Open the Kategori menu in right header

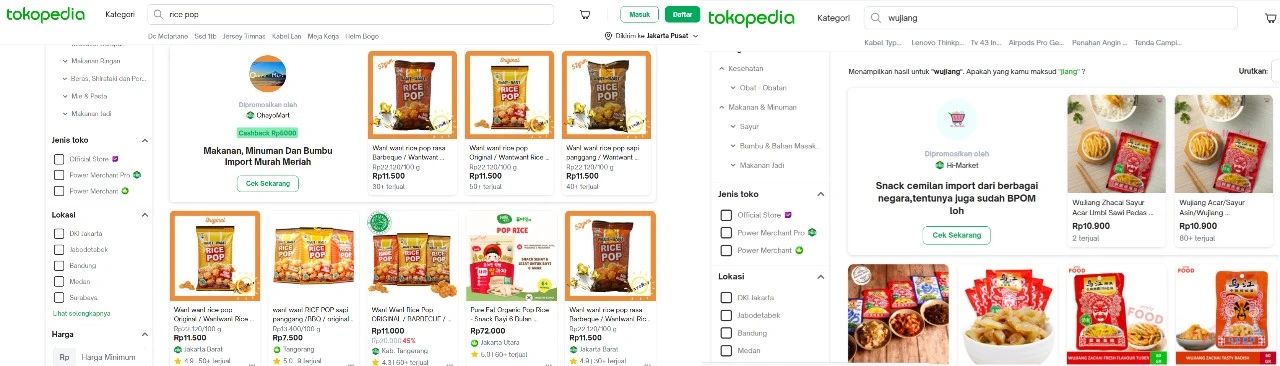833,18
